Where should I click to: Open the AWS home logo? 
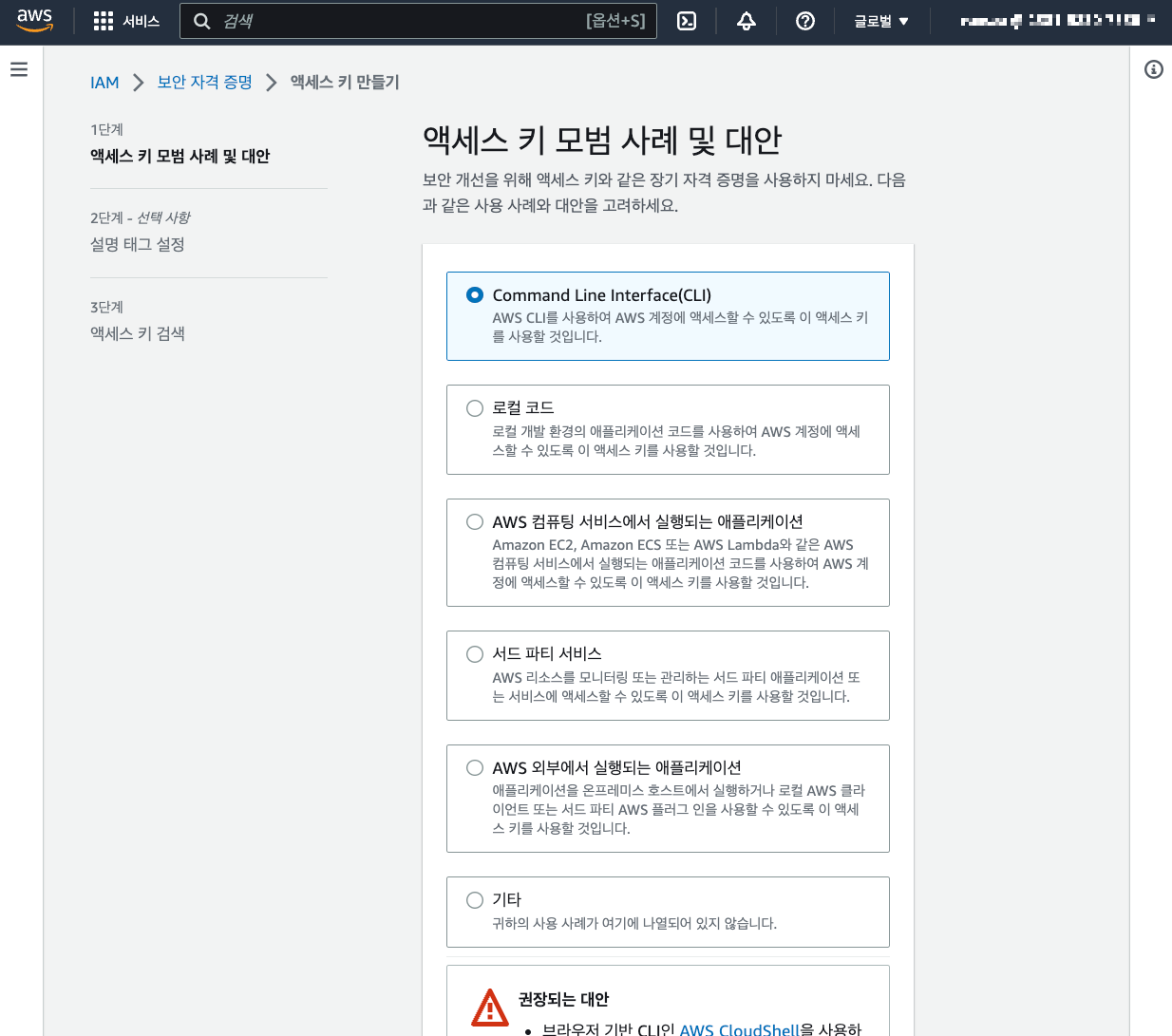pos(35,21)
